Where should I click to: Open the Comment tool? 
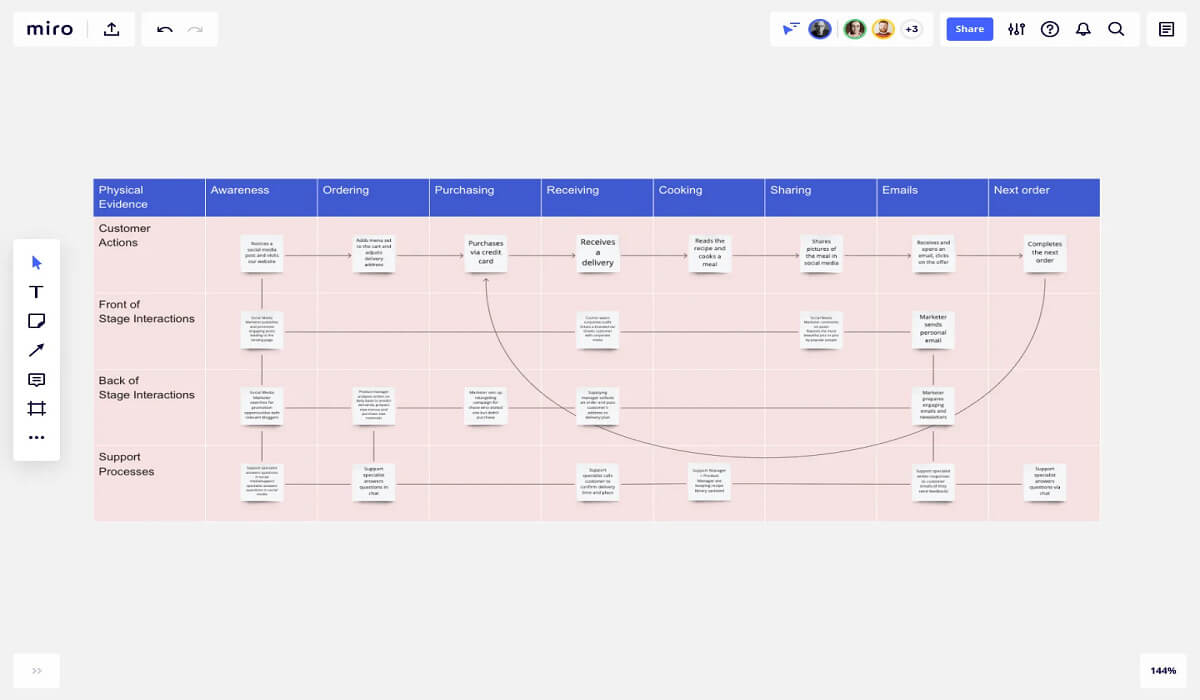(36, 378)
